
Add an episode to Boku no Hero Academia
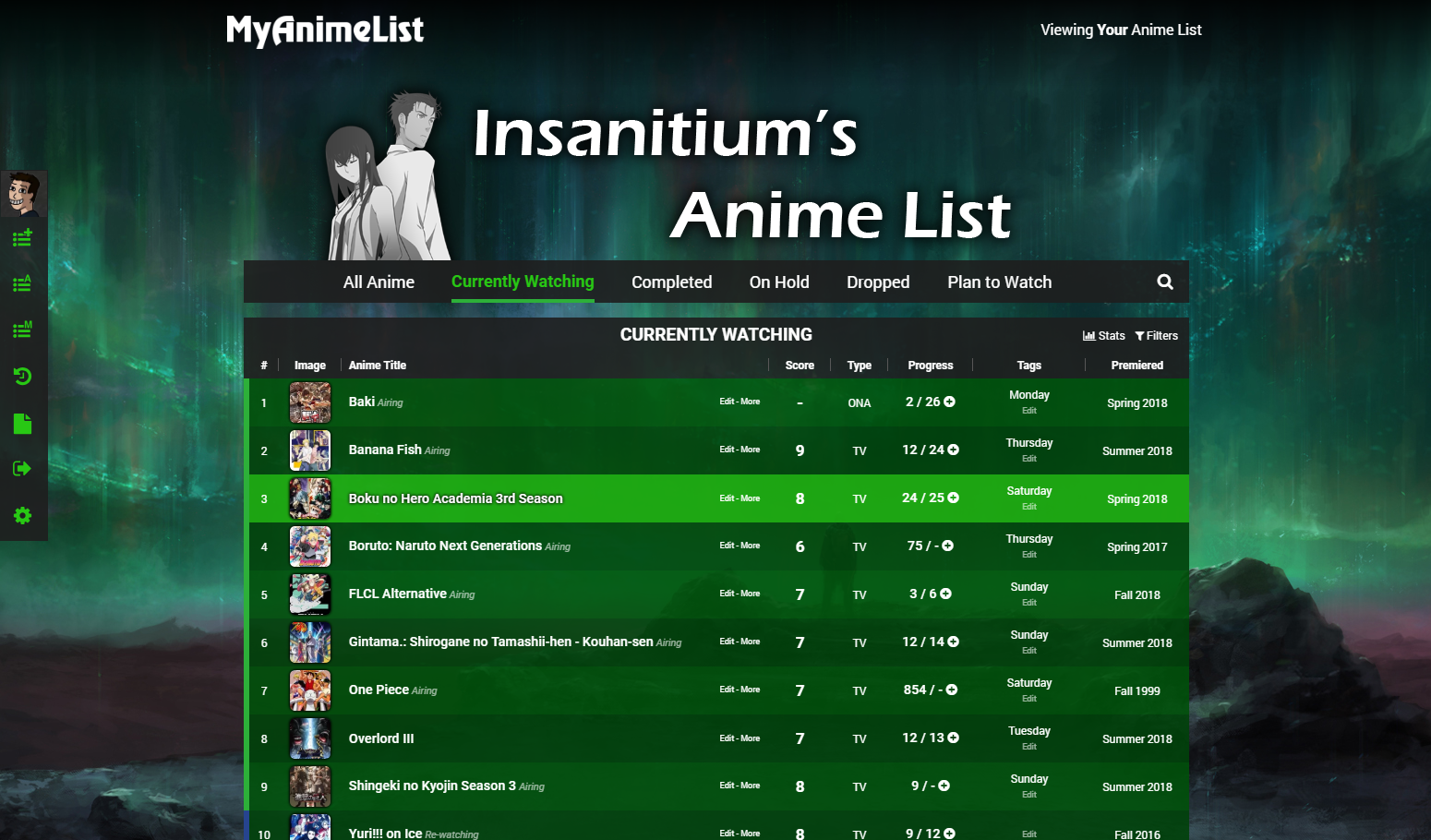click(953, 498)
